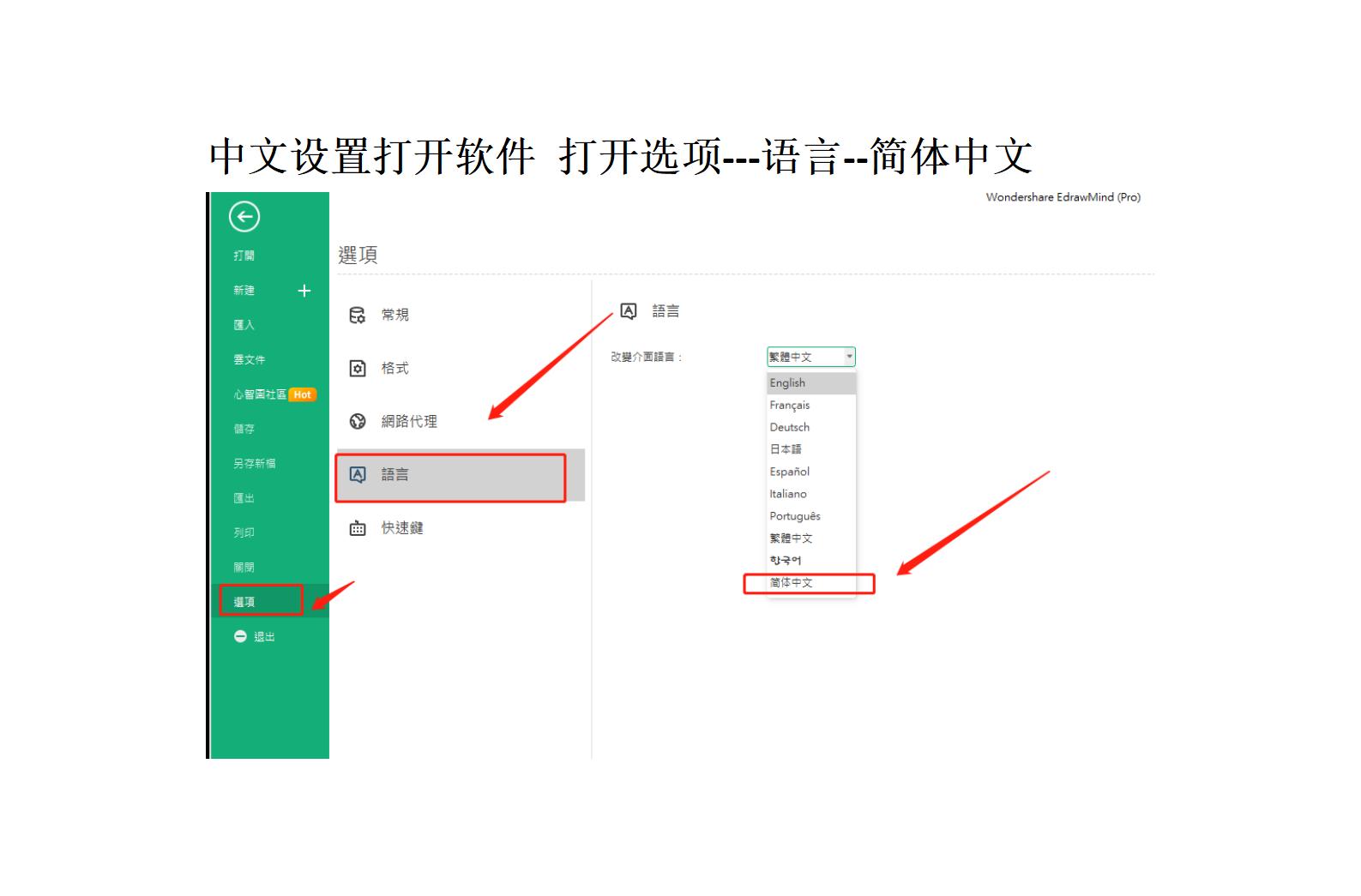The image size is (1361, 896).
Task: Select 简体中文 in the language list
Action: (x=811, y=583)
